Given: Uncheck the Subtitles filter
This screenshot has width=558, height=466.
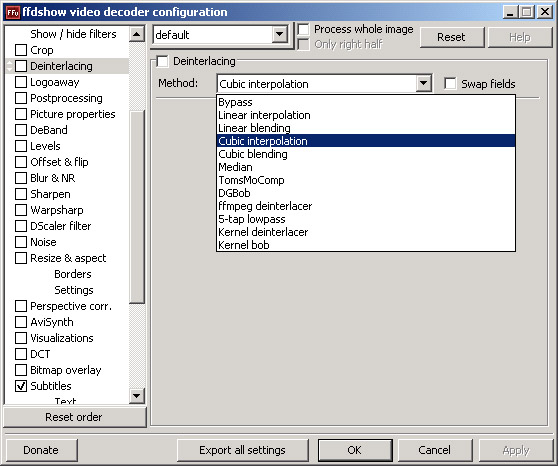Looking at the screenshot, I should [x=21, y=386].
